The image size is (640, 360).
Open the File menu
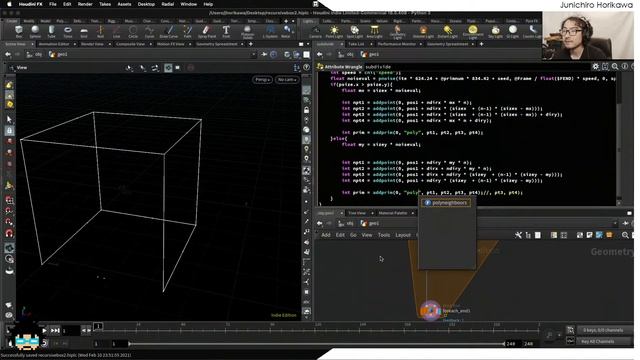53,4
